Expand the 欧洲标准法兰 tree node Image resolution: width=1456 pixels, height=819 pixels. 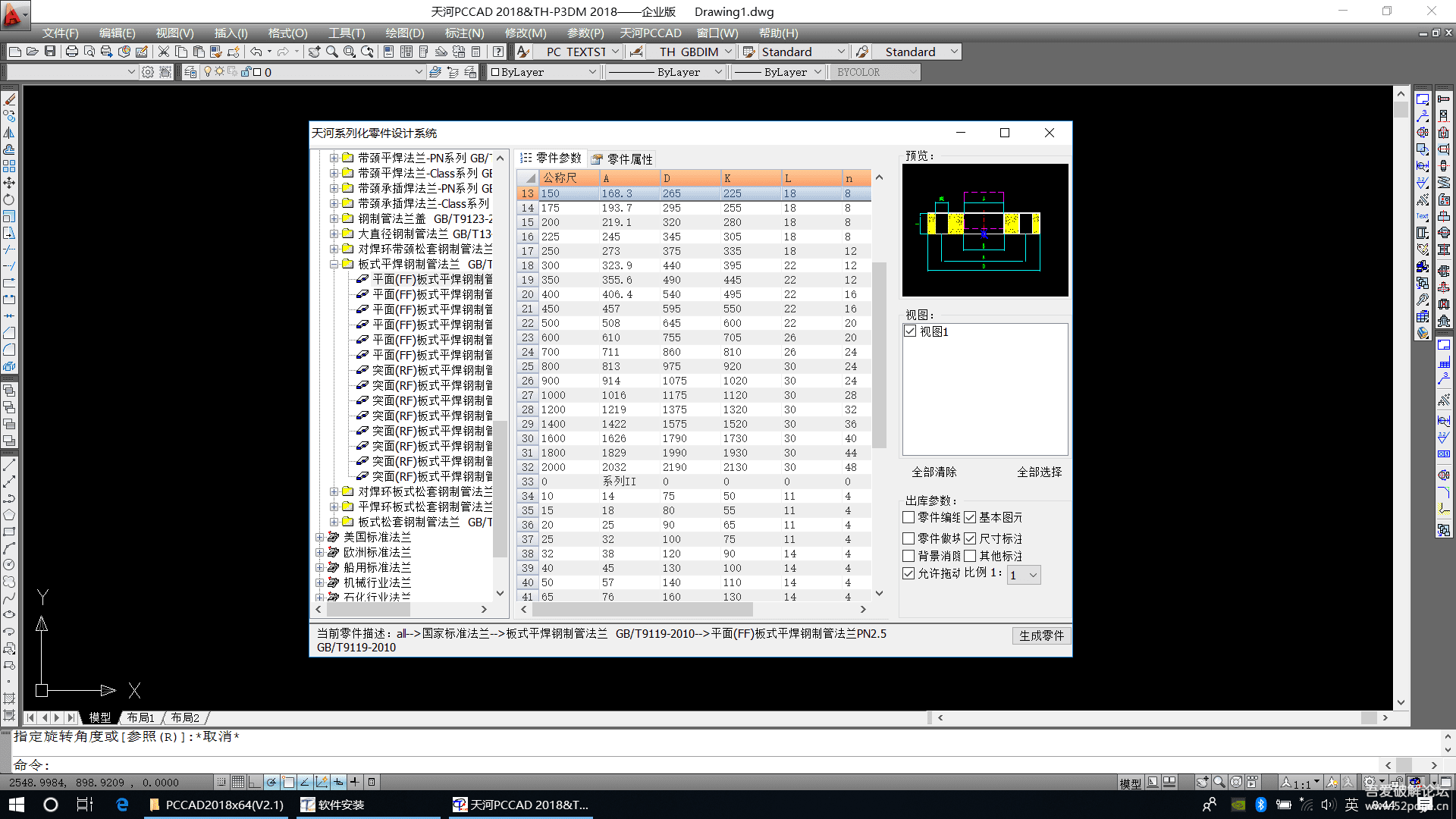319,552
